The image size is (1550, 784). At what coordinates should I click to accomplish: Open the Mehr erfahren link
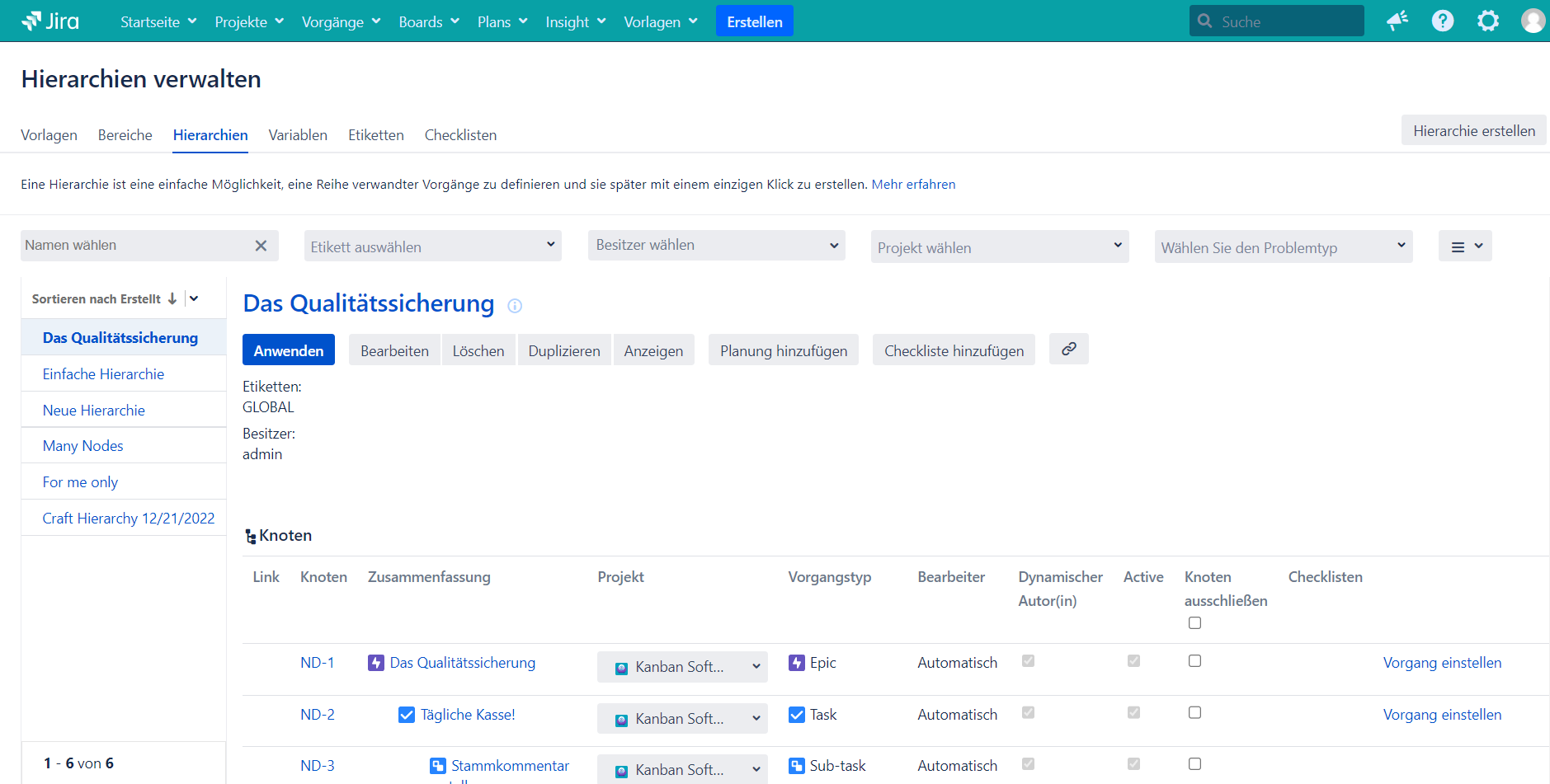tap(913, 185)
